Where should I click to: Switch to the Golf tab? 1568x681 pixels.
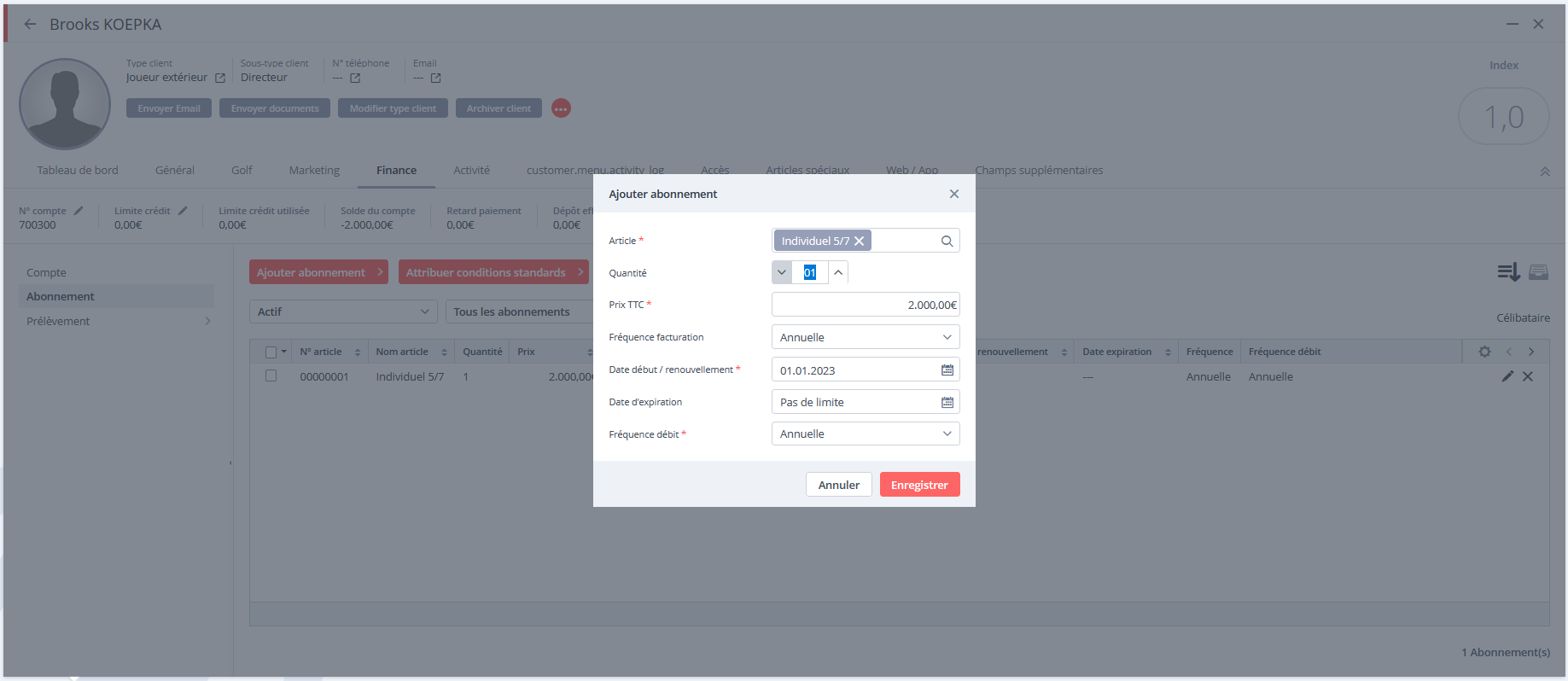pos(242,170)
